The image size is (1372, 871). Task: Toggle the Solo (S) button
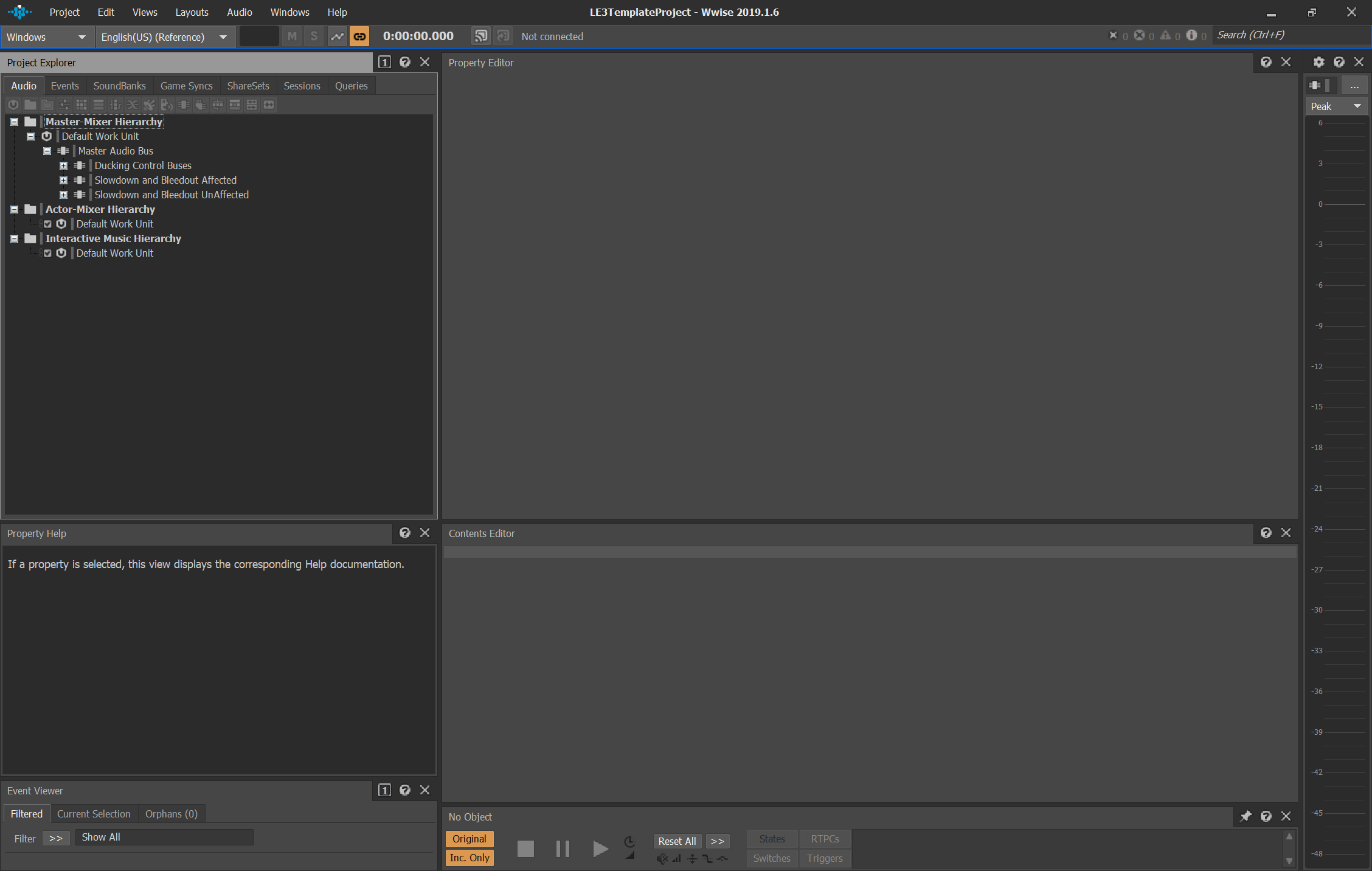314,36
